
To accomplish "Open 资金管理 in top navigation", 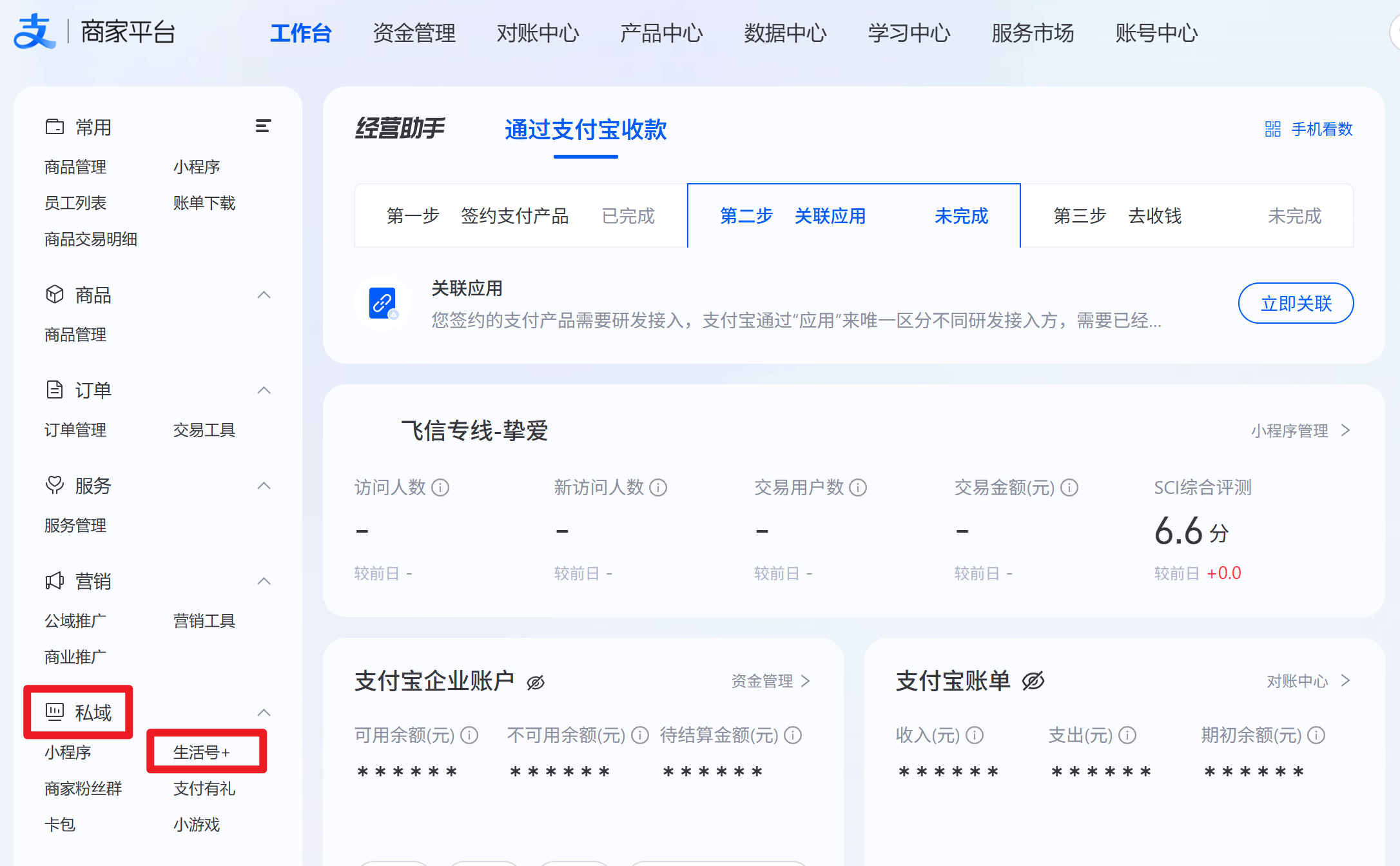I will click(414, 33).
